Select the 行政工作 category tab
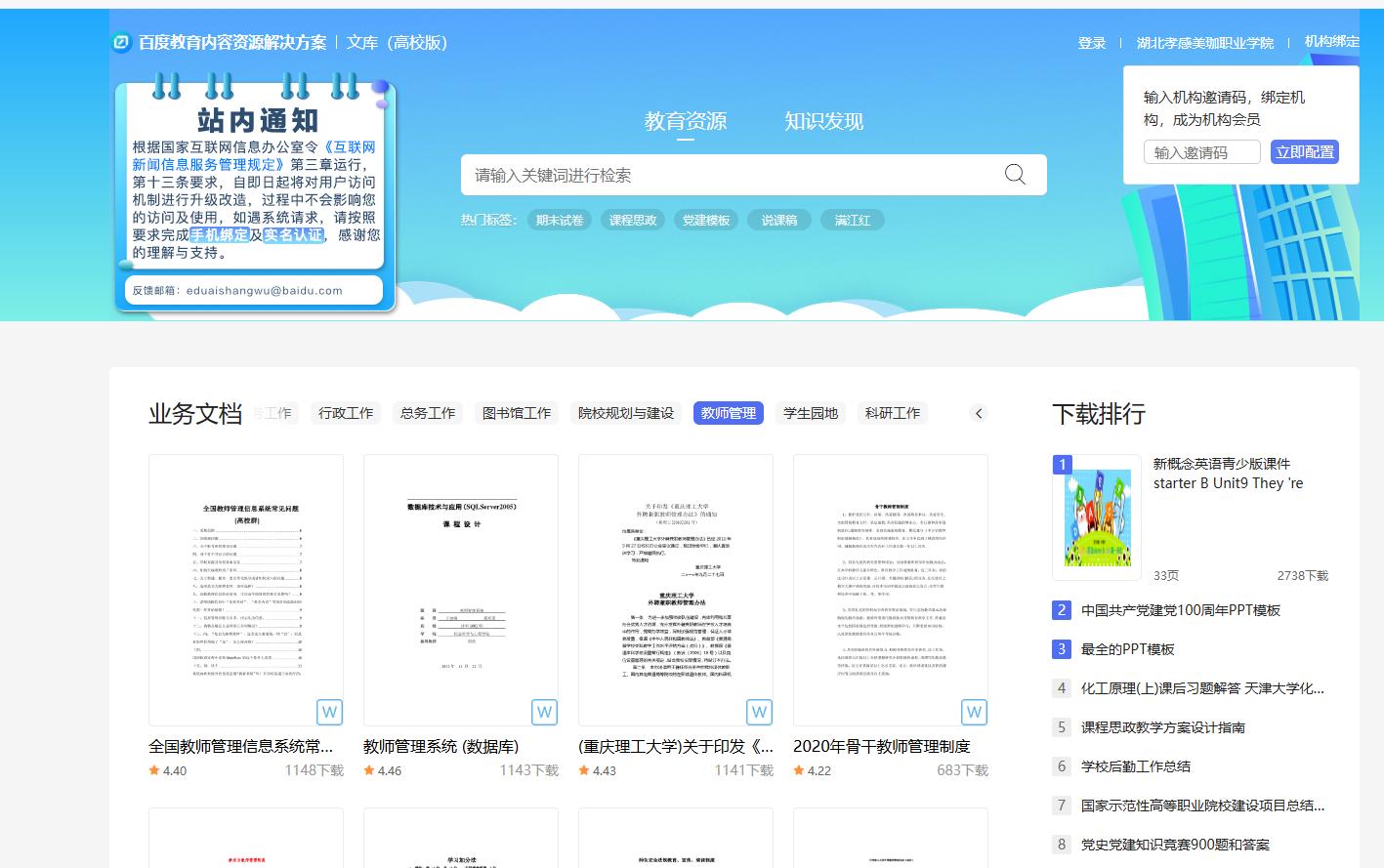The image size is (1384, 868). point(345,413)
